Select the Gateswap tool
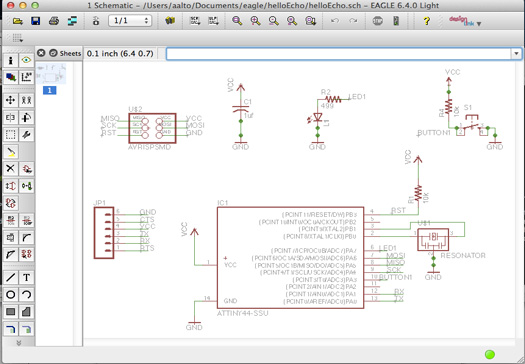Image resolution: width=525 pixels, height=364 pixels. (x=10, y=203)
